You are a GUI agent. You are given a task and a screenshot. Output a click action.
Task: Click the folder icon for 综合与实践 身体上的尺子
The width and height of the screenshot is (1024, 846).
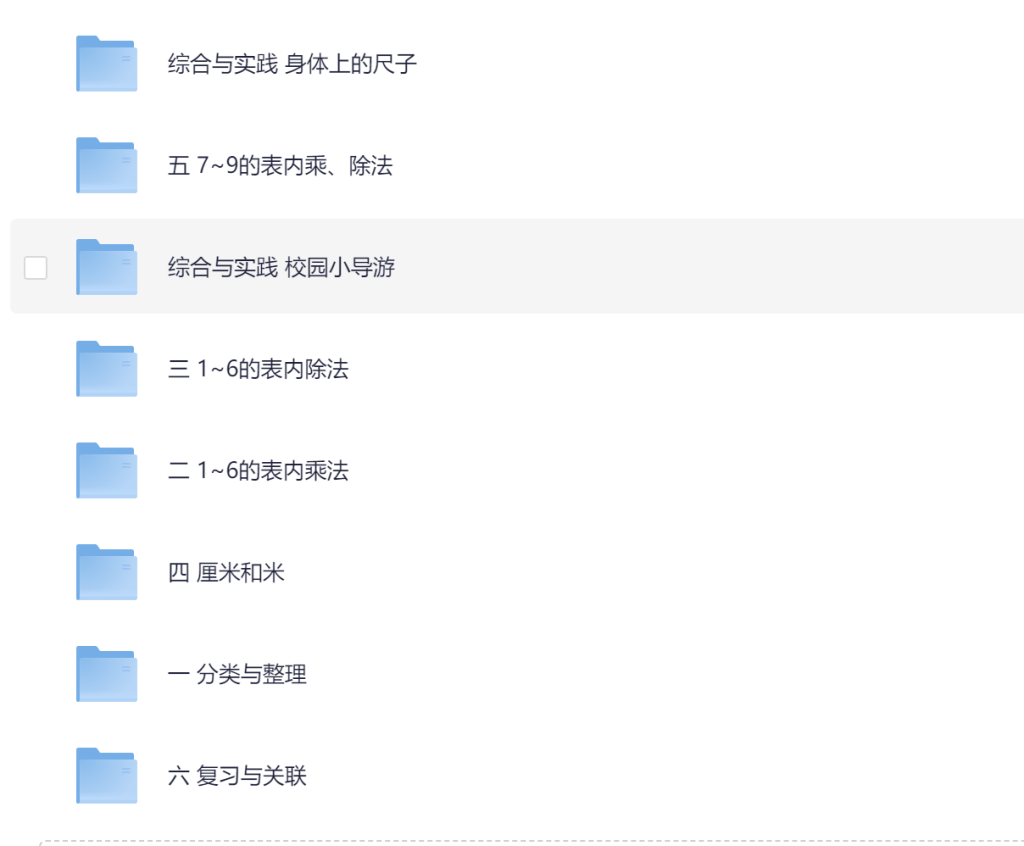(x=106, y=64)
